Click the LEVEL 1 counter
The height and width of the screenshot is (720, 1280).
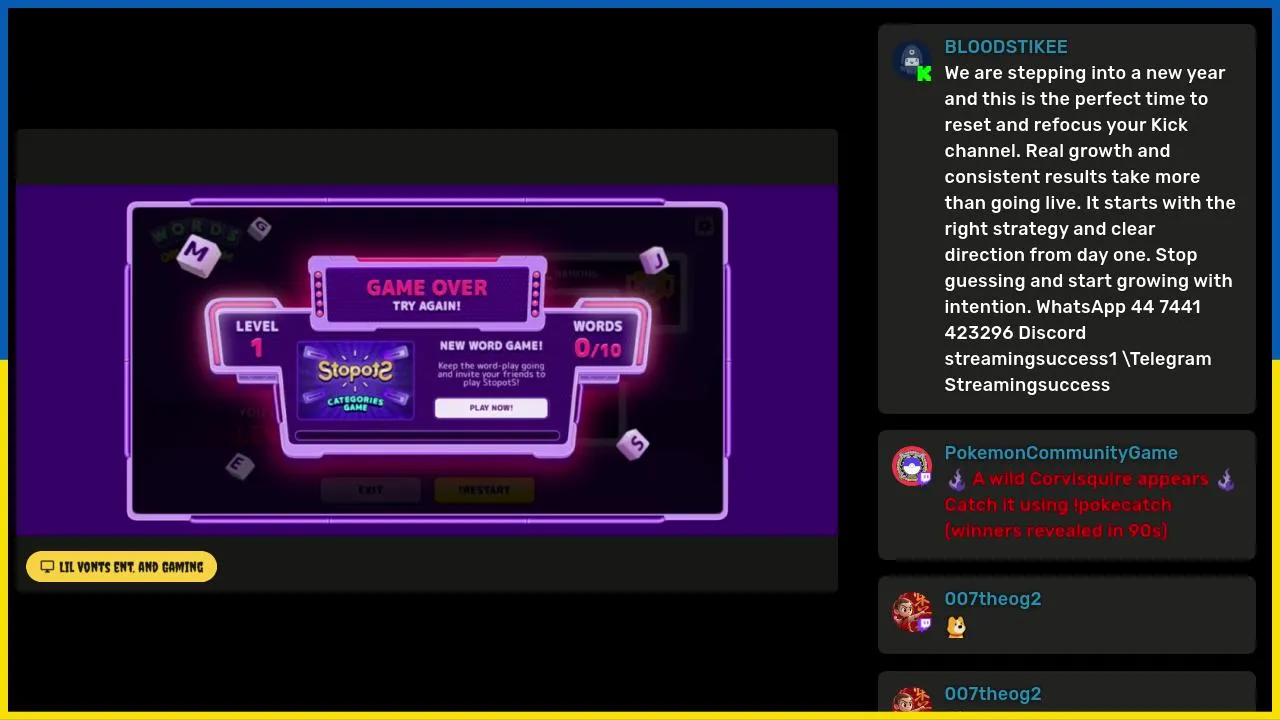coord(257,339)
